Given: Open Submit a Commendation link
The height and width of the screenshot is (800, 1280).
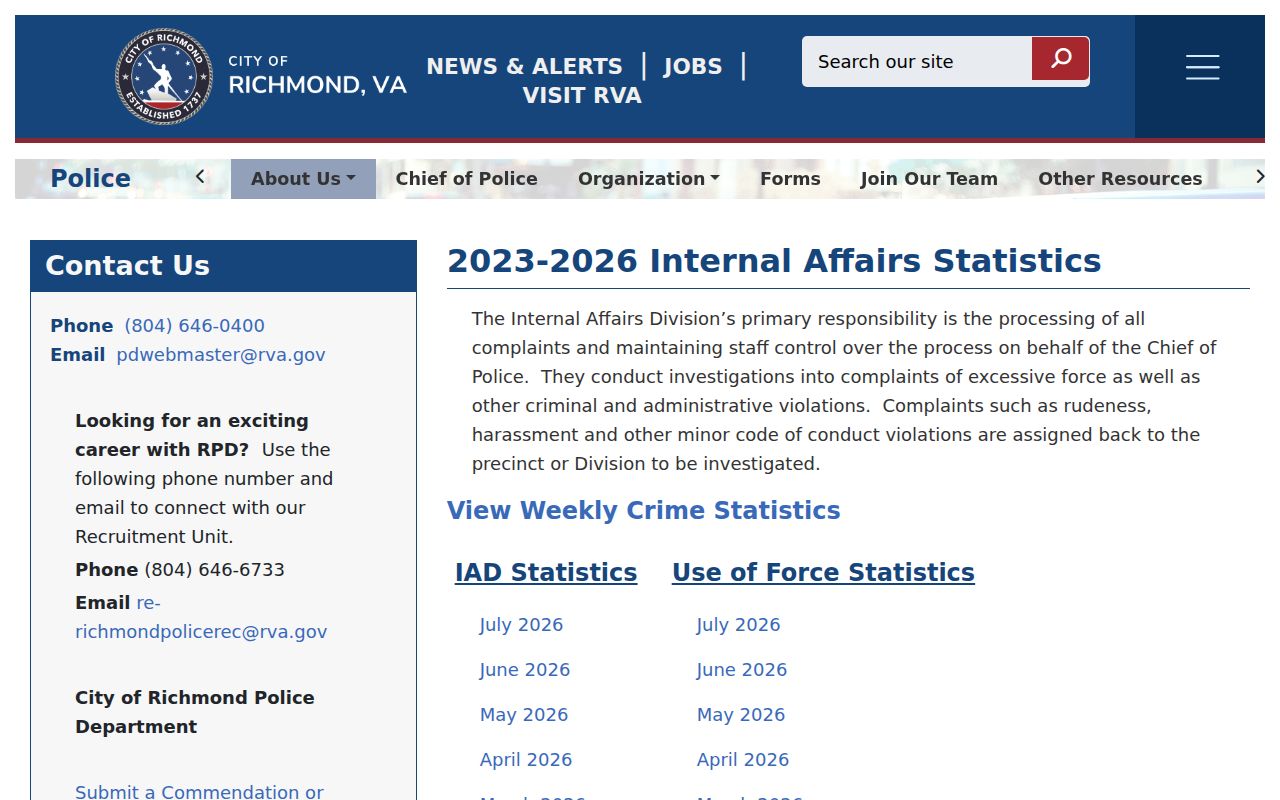Looking at the screenshot, I should (199, 791).
